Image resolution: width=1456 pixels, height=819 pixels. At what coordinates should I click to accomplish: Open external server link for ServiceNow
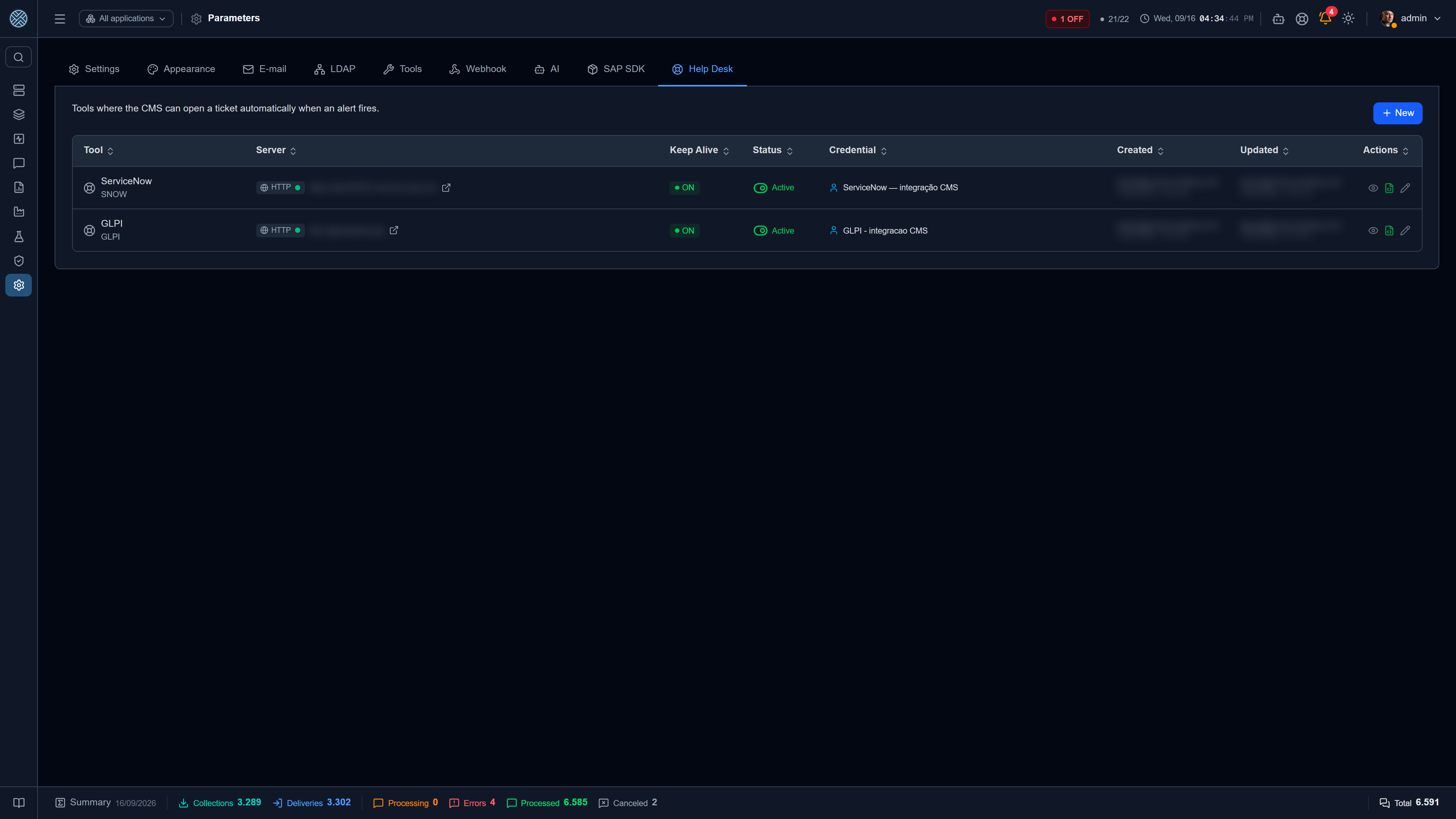446,188
